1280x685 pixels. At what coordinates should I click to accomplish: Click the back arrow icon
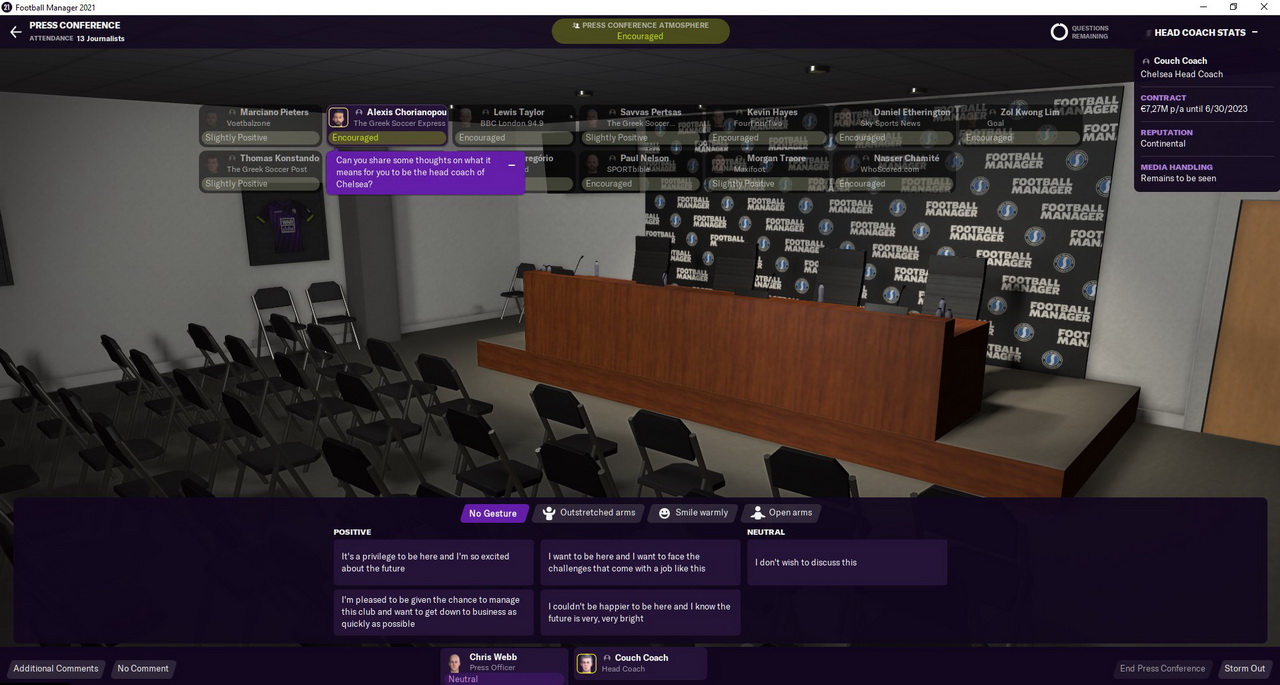click(15, 32)
